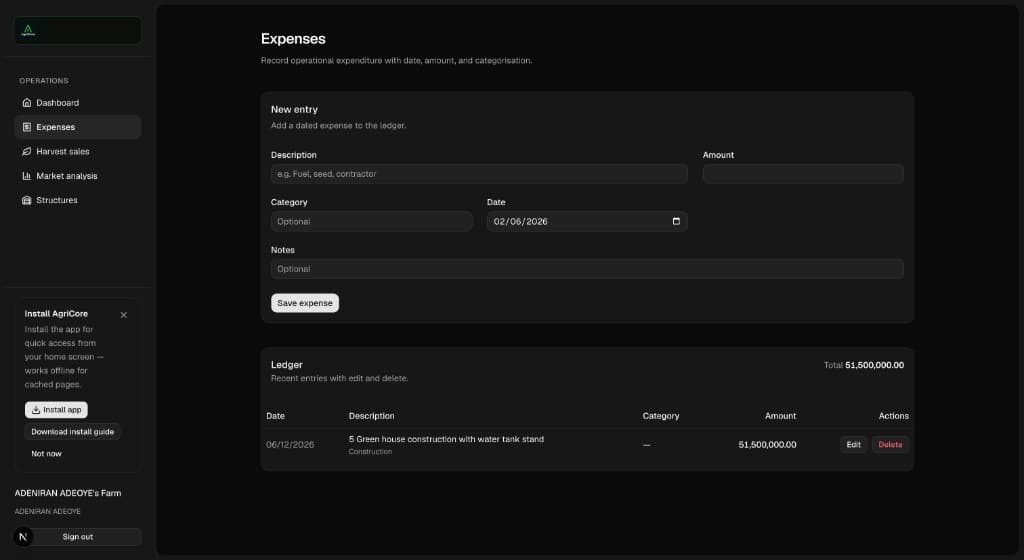The image size is (1024, 560).
Task: Click the 'Expenses' page title
Action: (293, 39)
